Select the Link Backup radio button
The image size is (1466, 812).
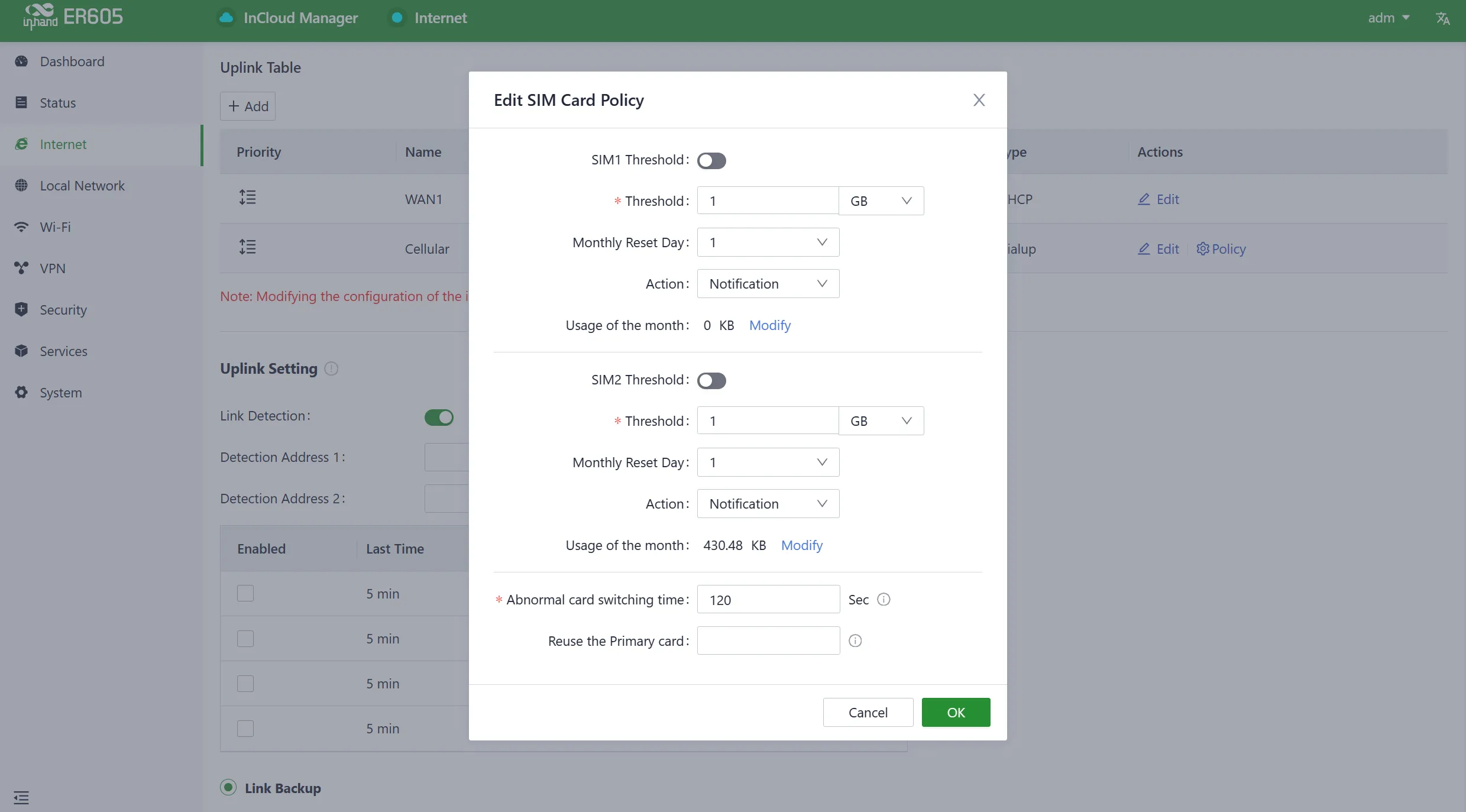pos(228,787)
